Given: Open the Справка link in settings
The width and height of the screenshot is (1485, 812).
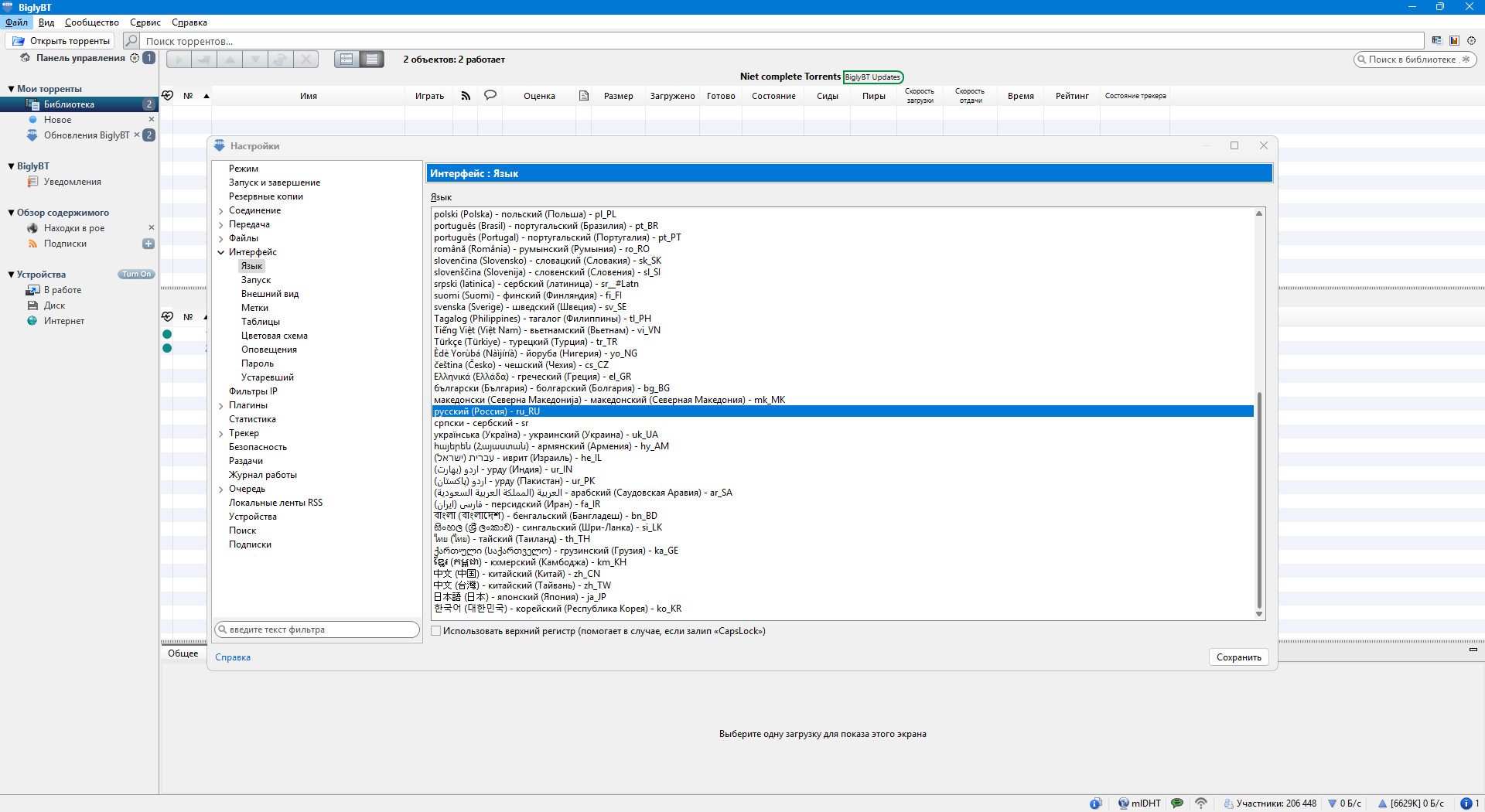Looking at the screenshot, I should click(233, 657).
